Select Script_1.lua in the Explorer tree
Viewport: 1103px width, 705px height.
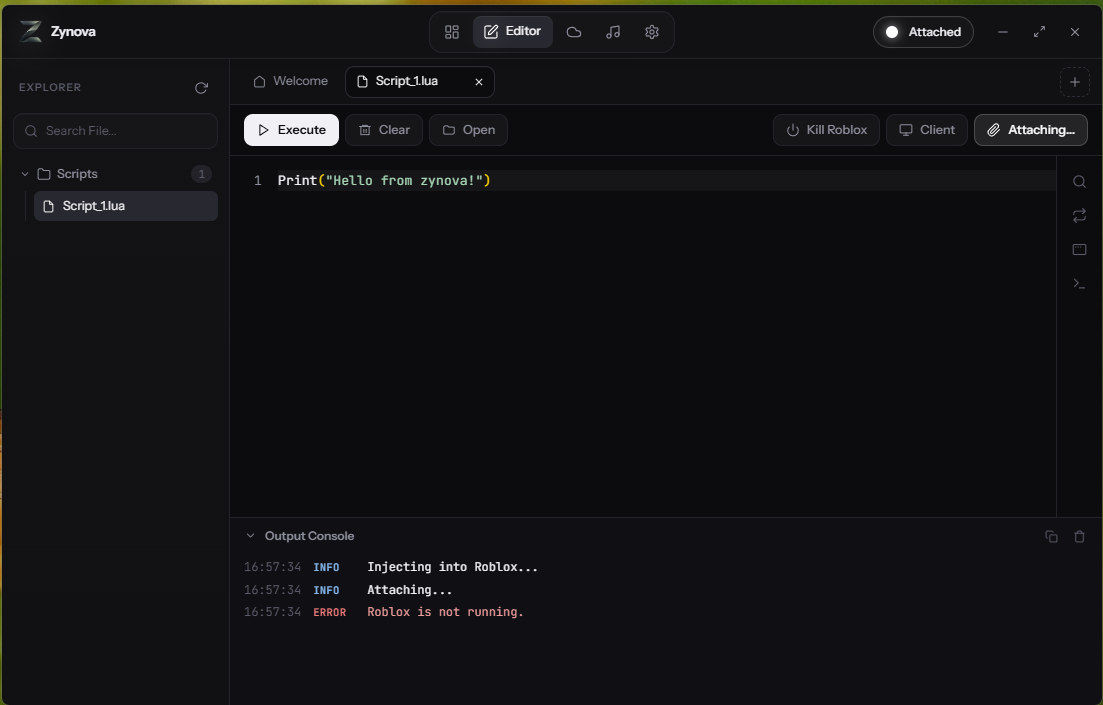(125, 206)
